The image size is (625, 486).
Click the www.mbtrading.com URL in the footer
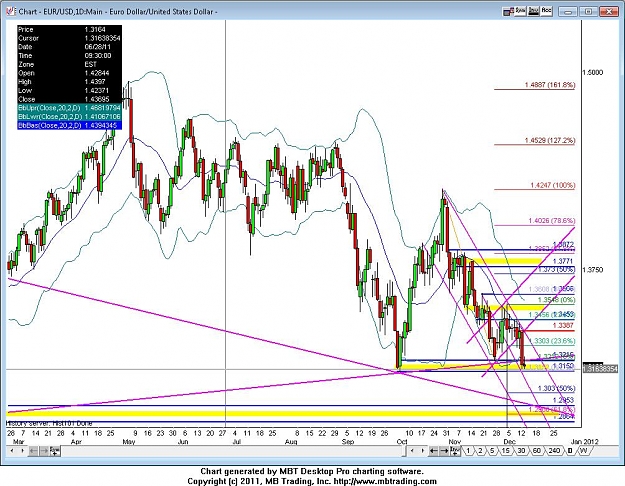(385, 481)
